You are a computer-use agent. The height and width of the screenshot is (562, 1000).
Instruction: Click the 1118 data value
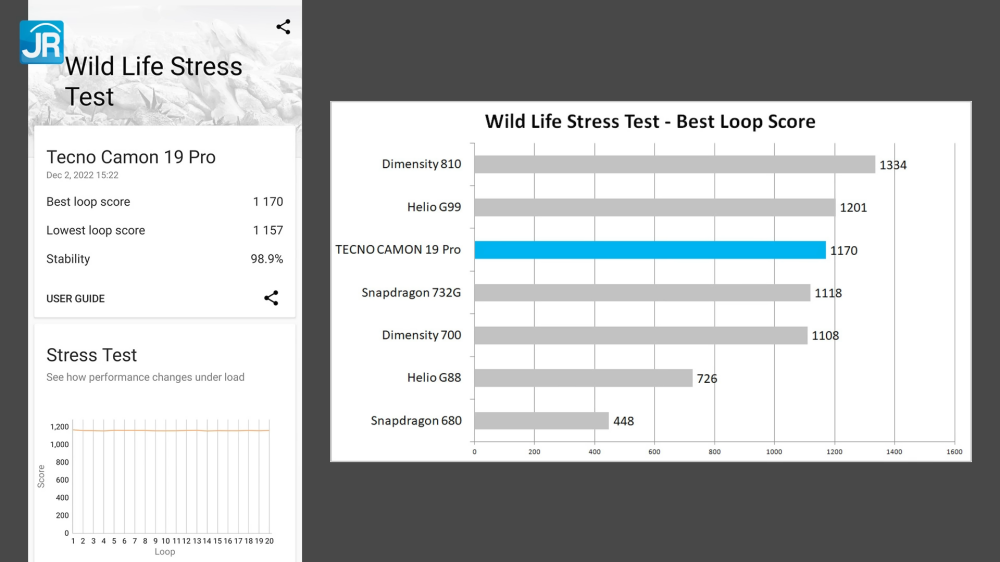828,293
